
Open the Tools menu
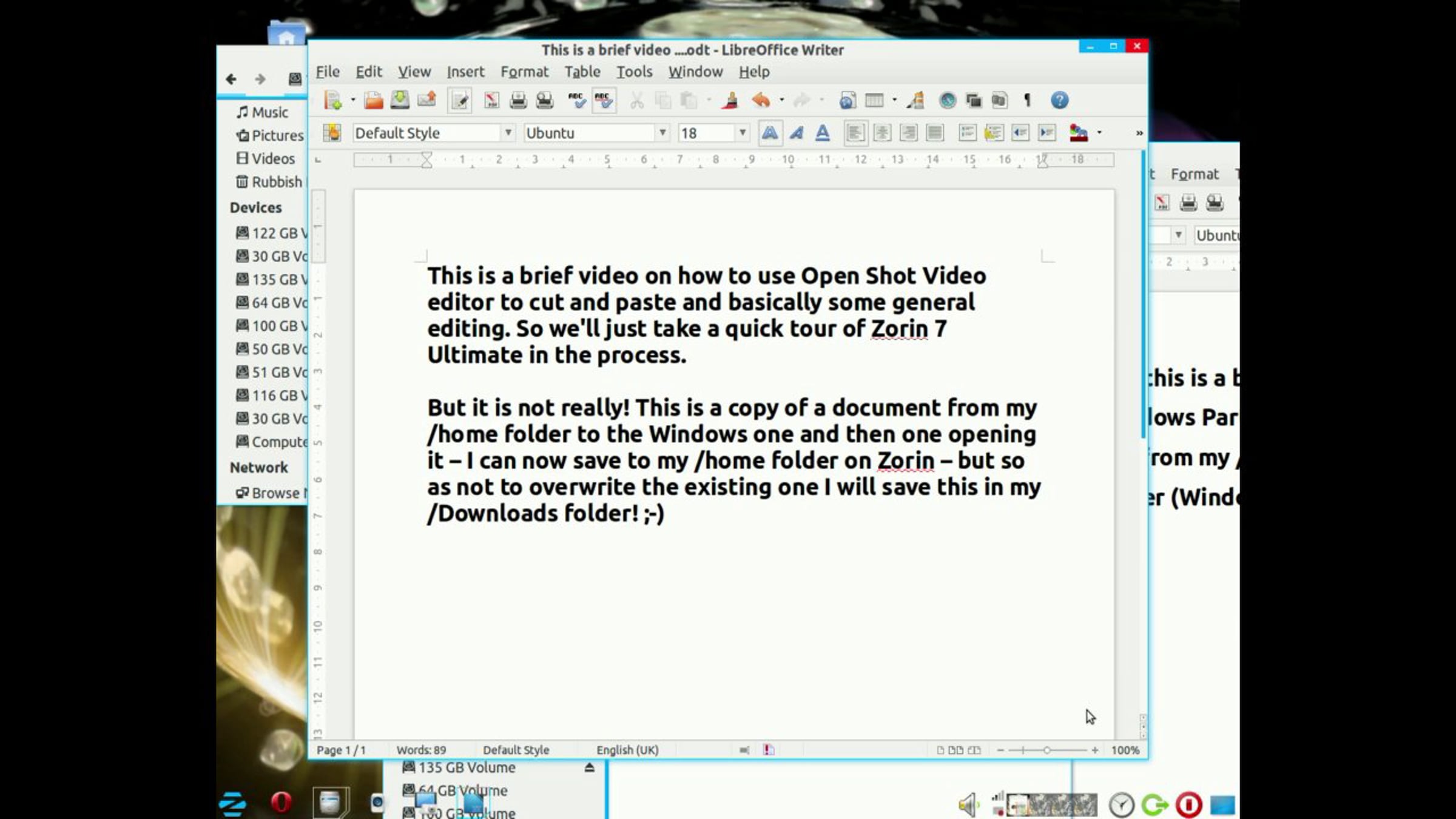coord(635,72)
